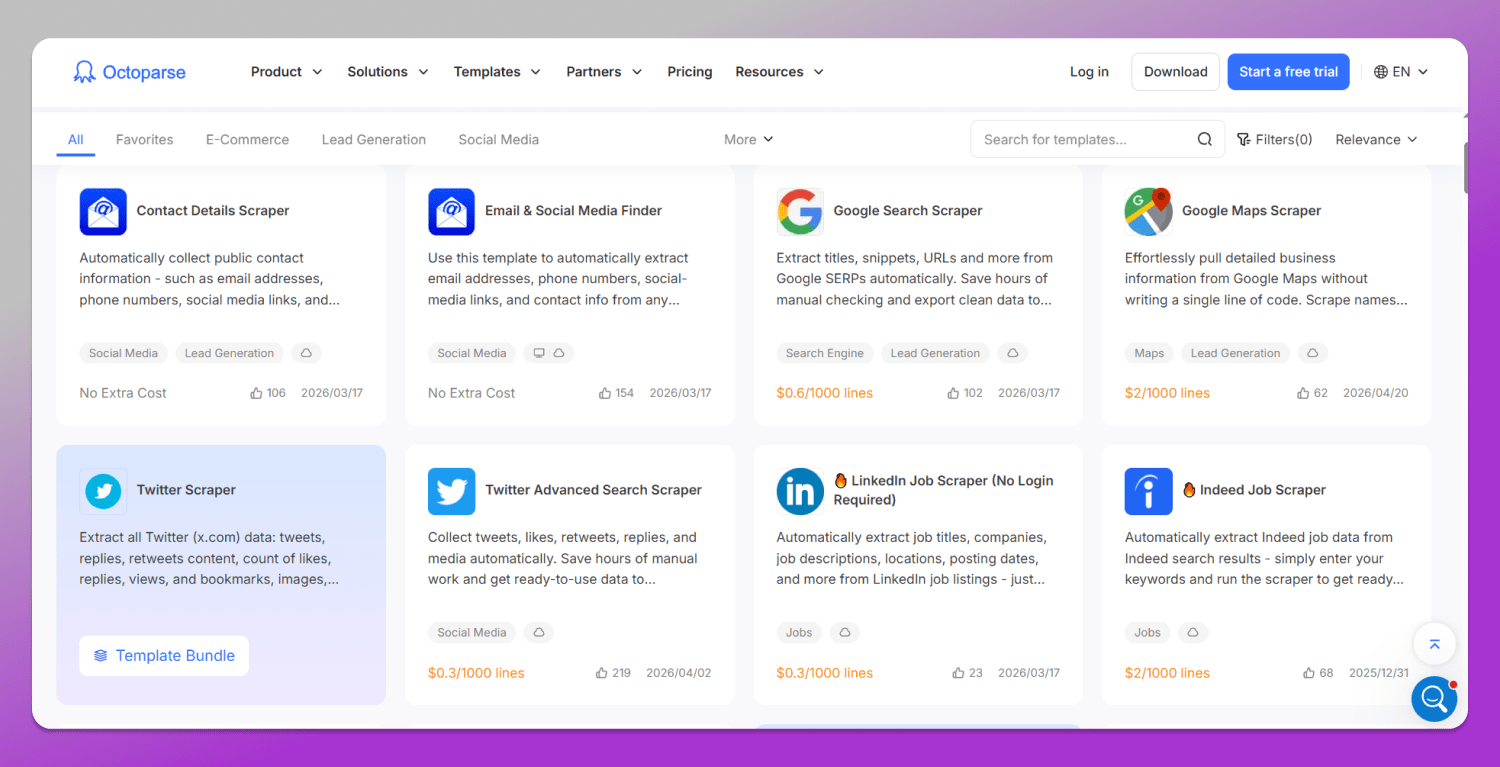Image resolution: width=1500 pixels, height=767 pixels.
Task: Click the LinkedIn Job Scraper logo icon
Action: pos(800,491)
